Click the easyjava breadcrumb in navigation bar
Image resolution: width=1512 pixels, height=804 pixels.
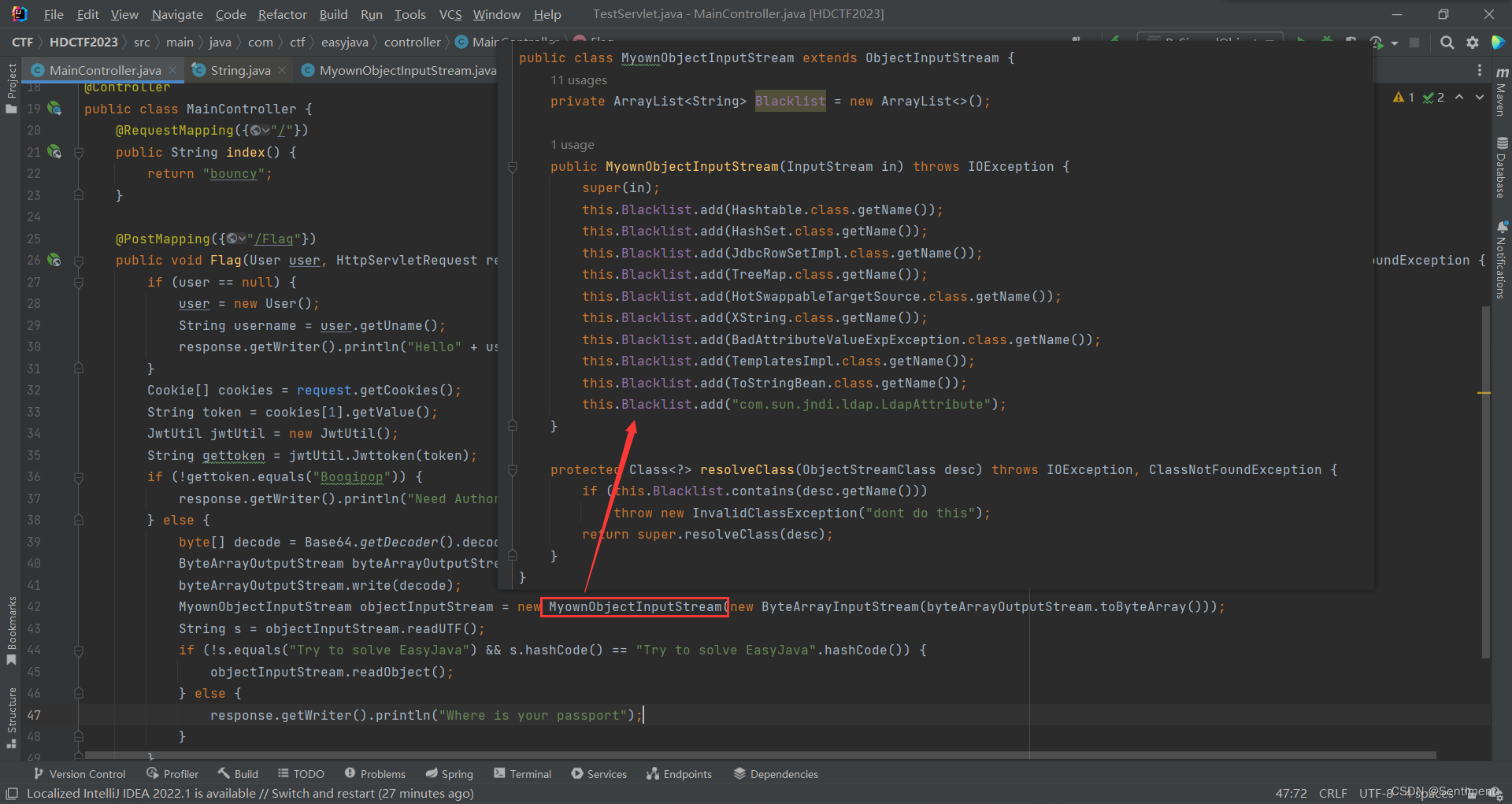click(x=344, y=43)
